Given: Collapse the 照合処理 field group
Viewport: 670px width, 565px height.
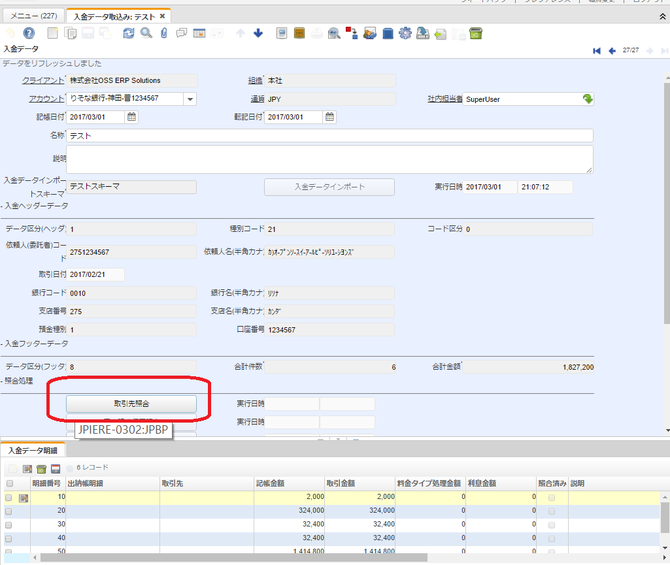Looking at the screenshot, I should coord(19,381).
